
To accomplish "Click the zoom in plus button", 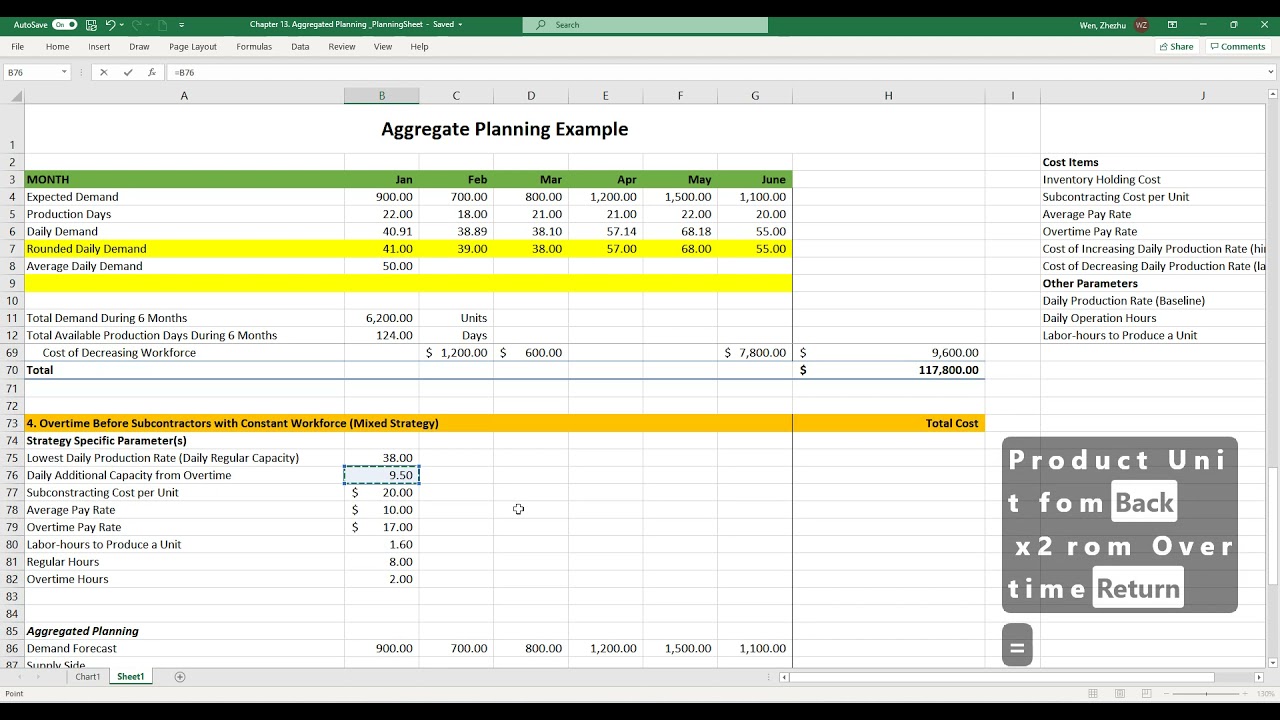I will coord(1247,694).
